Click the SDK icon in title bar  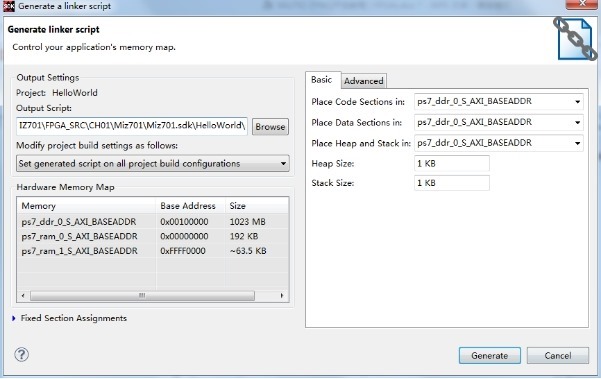[8, 6]
